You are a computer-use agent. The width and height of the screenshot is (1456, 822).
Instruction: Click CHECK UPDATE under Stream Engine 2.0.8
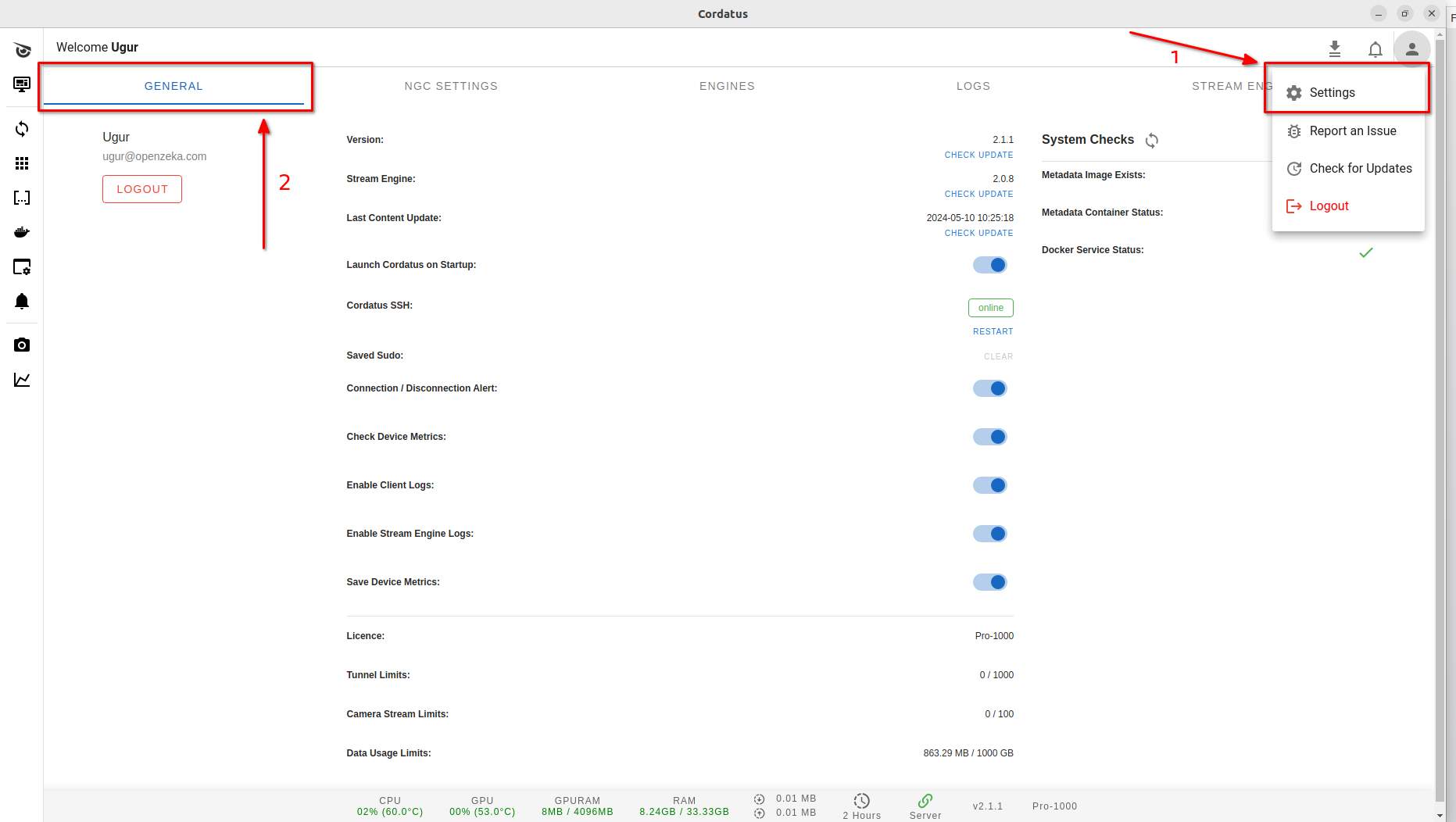coord(978,194)
